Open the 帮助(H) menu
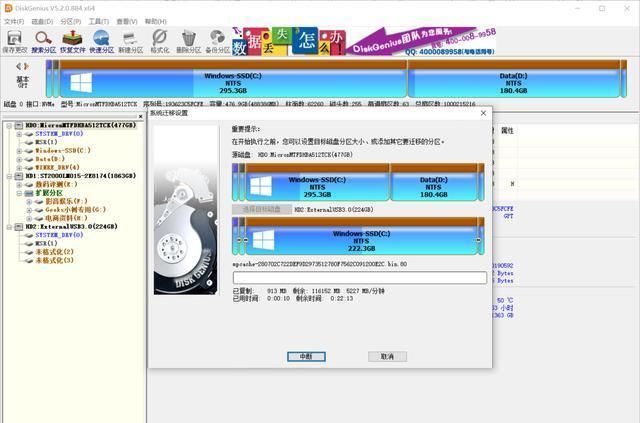The height and width of the screenshot is (423, 640). point(156,21)
